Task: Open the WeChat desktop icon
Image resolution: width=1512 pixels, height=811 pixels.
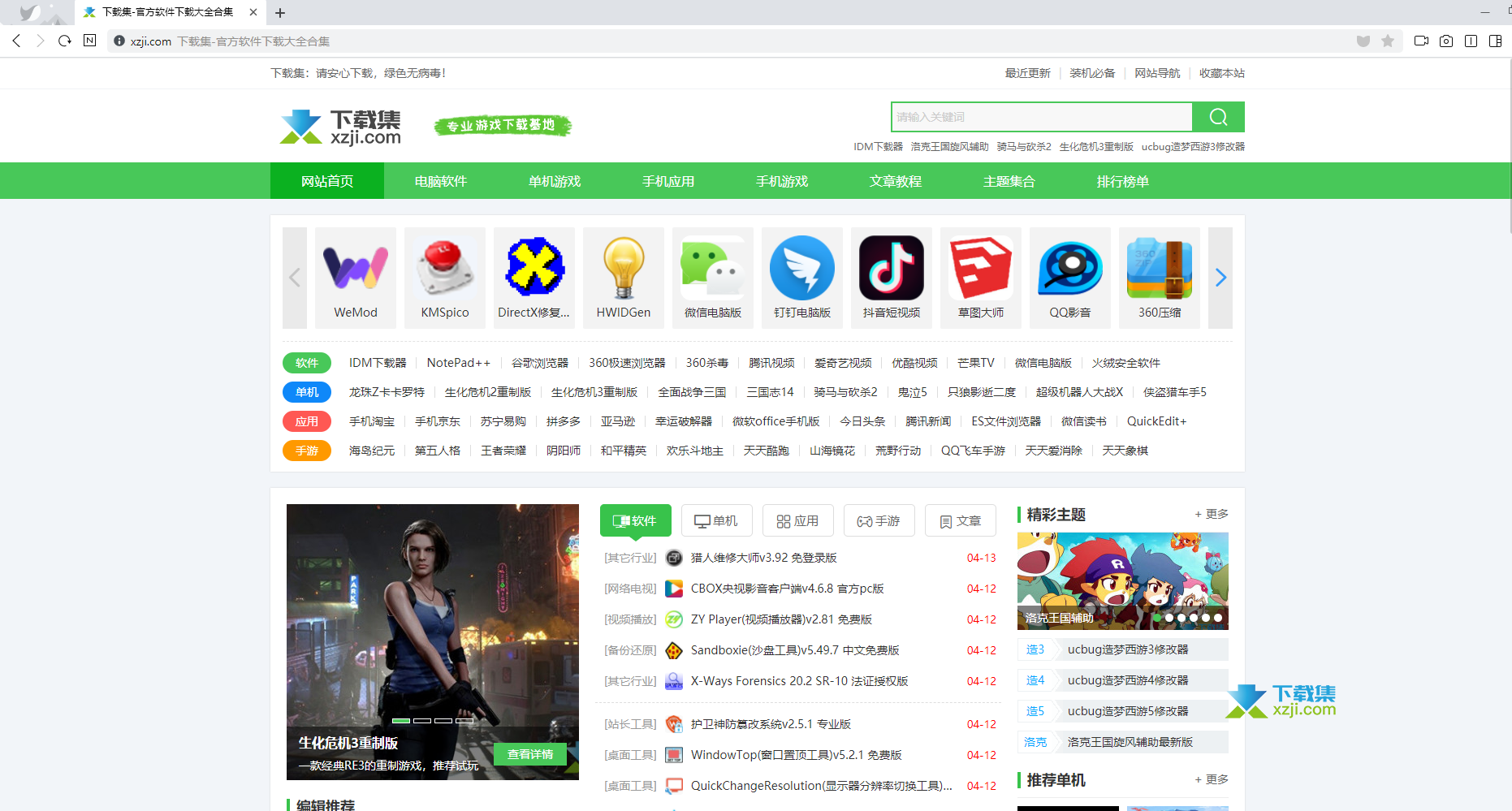Action: click(x=713, y=269)
